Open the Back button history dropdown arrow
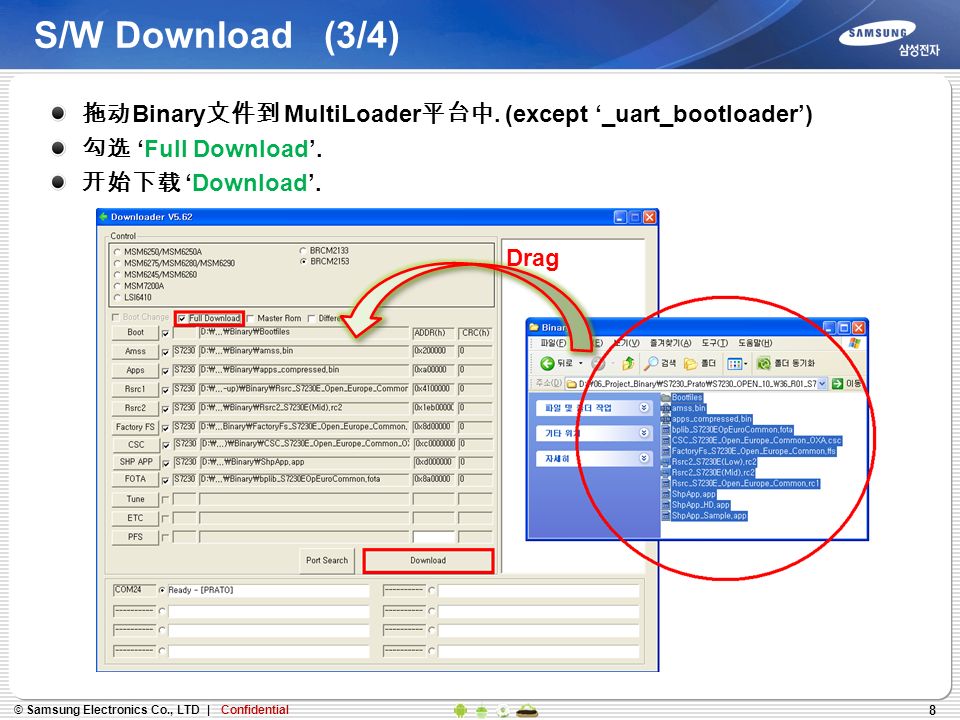Screen dimensions: 960x720 pyautogui.click(x=581, y=364)
